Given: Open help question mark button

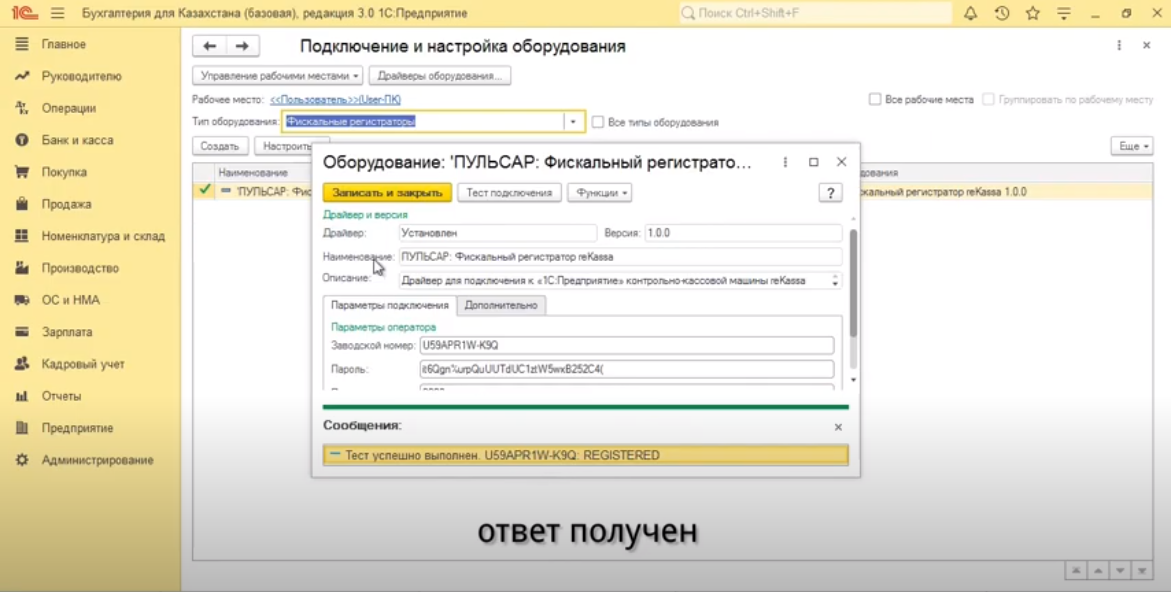Looking at the screenshot, I should [x=830, y=193].
